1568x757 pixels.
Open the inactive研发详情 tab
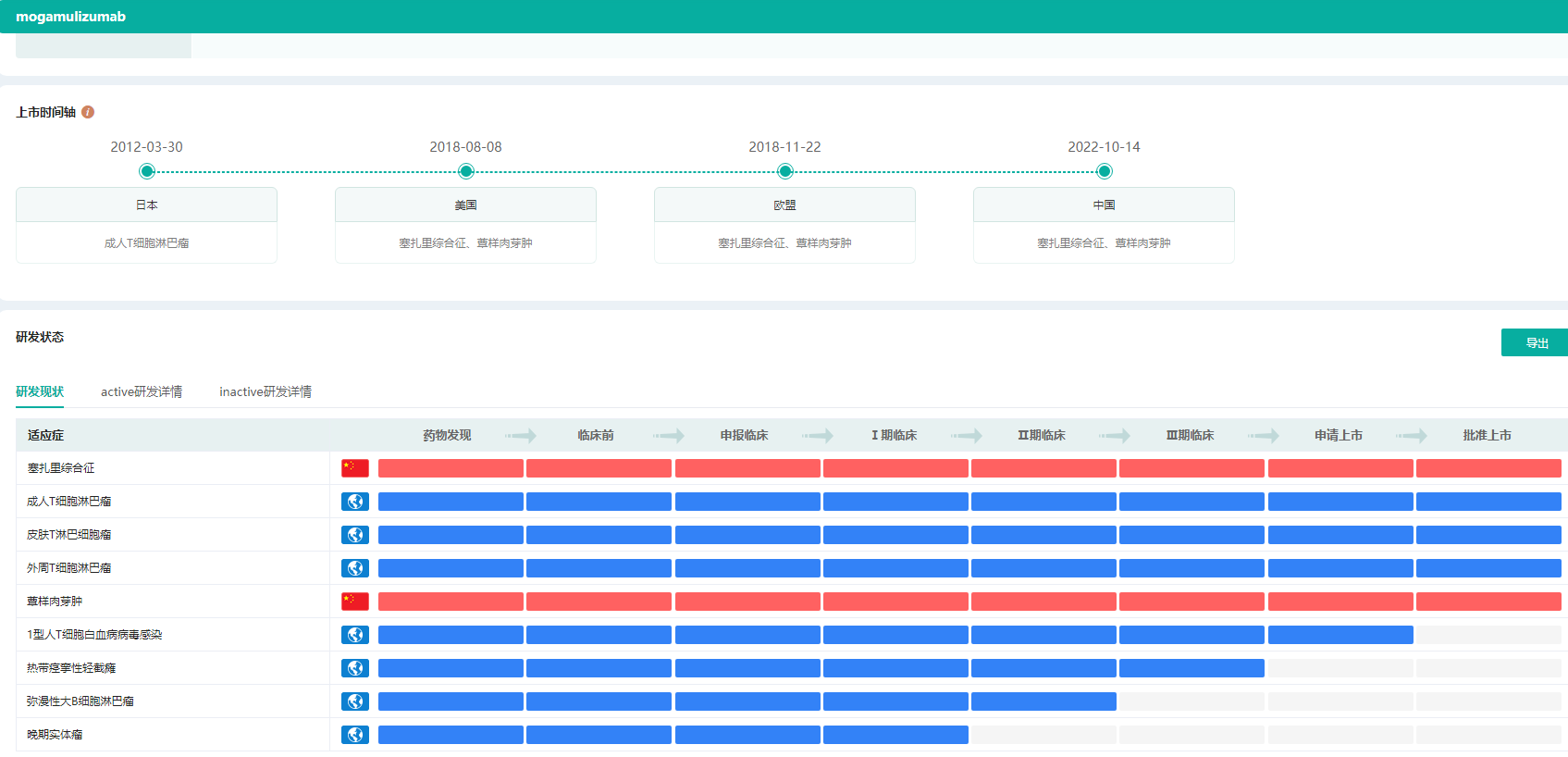click(x=265, y=391)
